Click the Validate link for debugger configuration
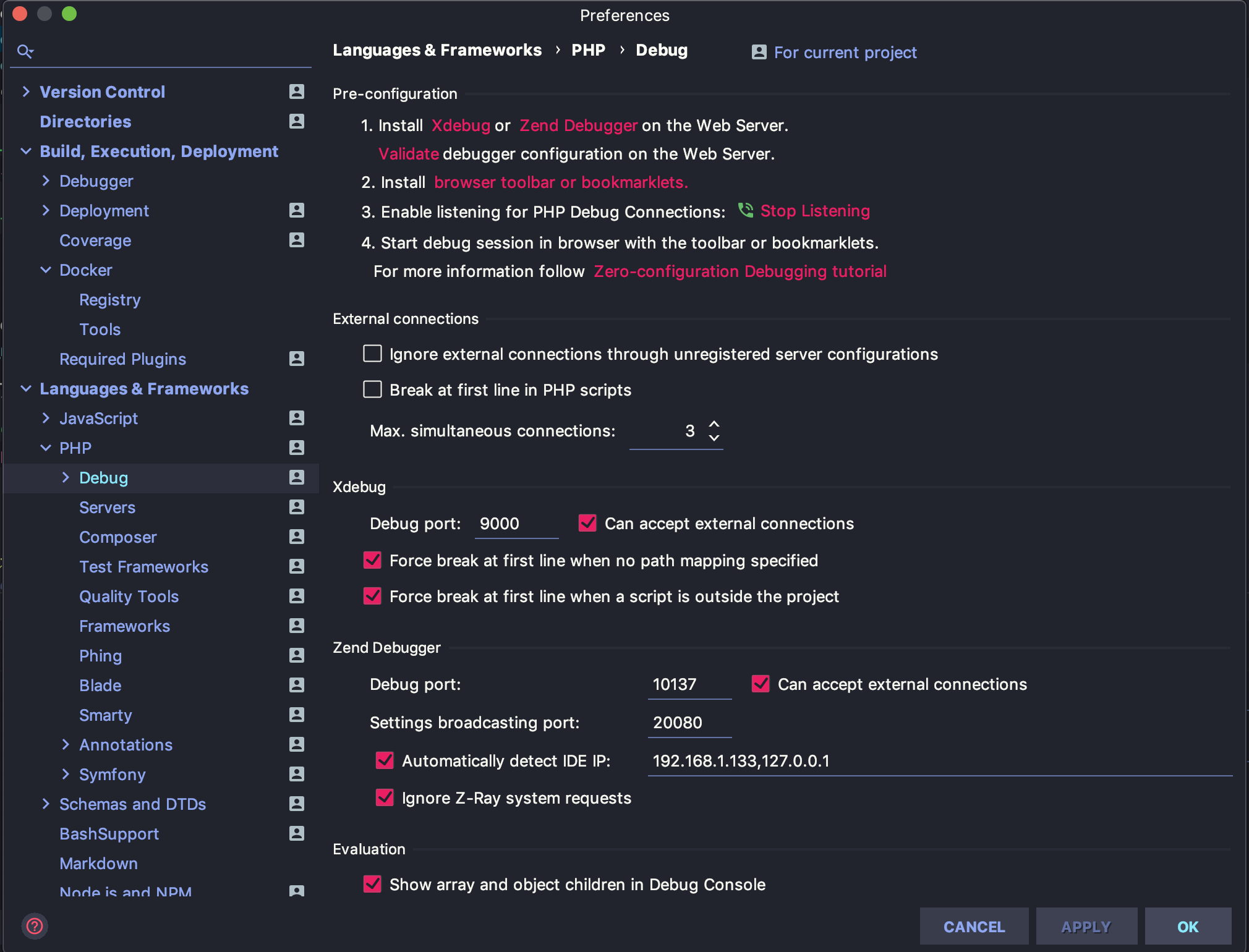 (408, 153)
